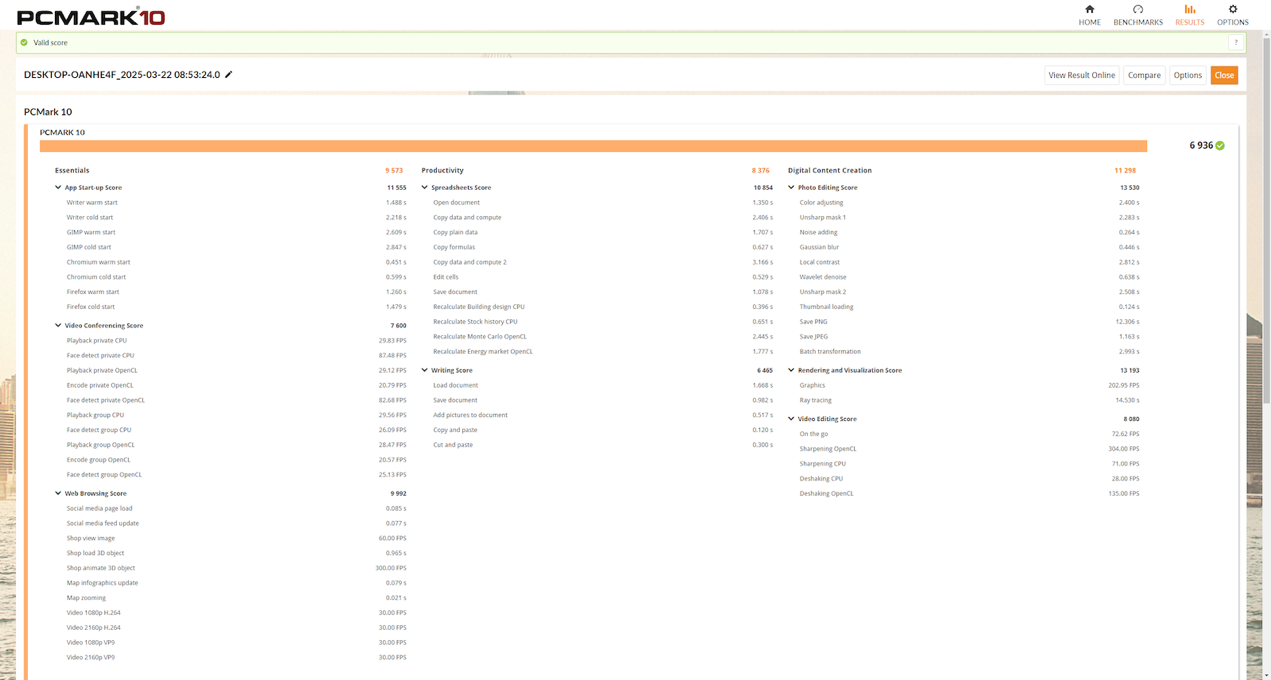
Task: Select the Productivity heading
Action: (443, 170)
